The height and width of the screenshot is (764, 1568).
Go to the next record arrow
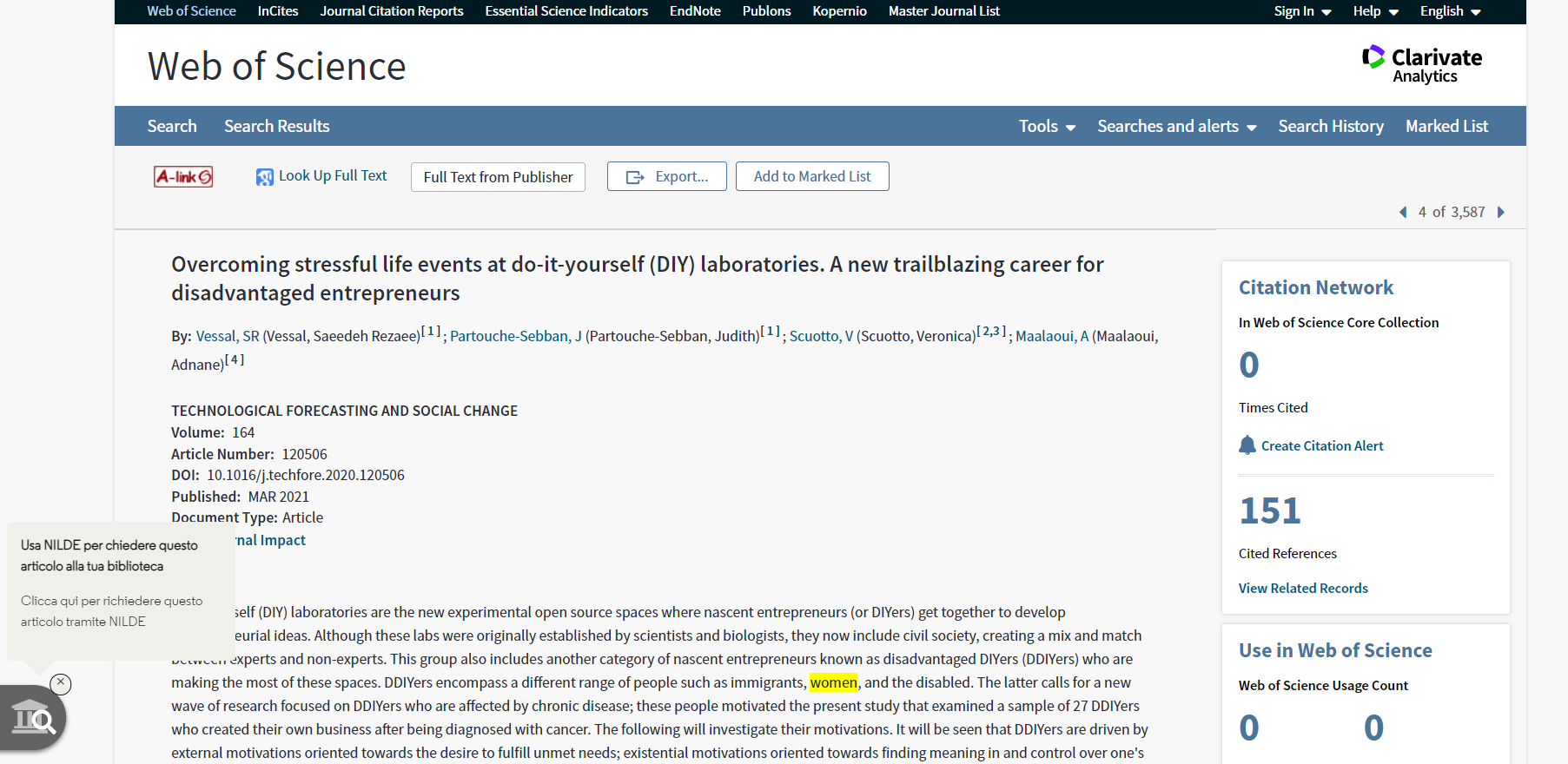click(x=1500, y=212)
